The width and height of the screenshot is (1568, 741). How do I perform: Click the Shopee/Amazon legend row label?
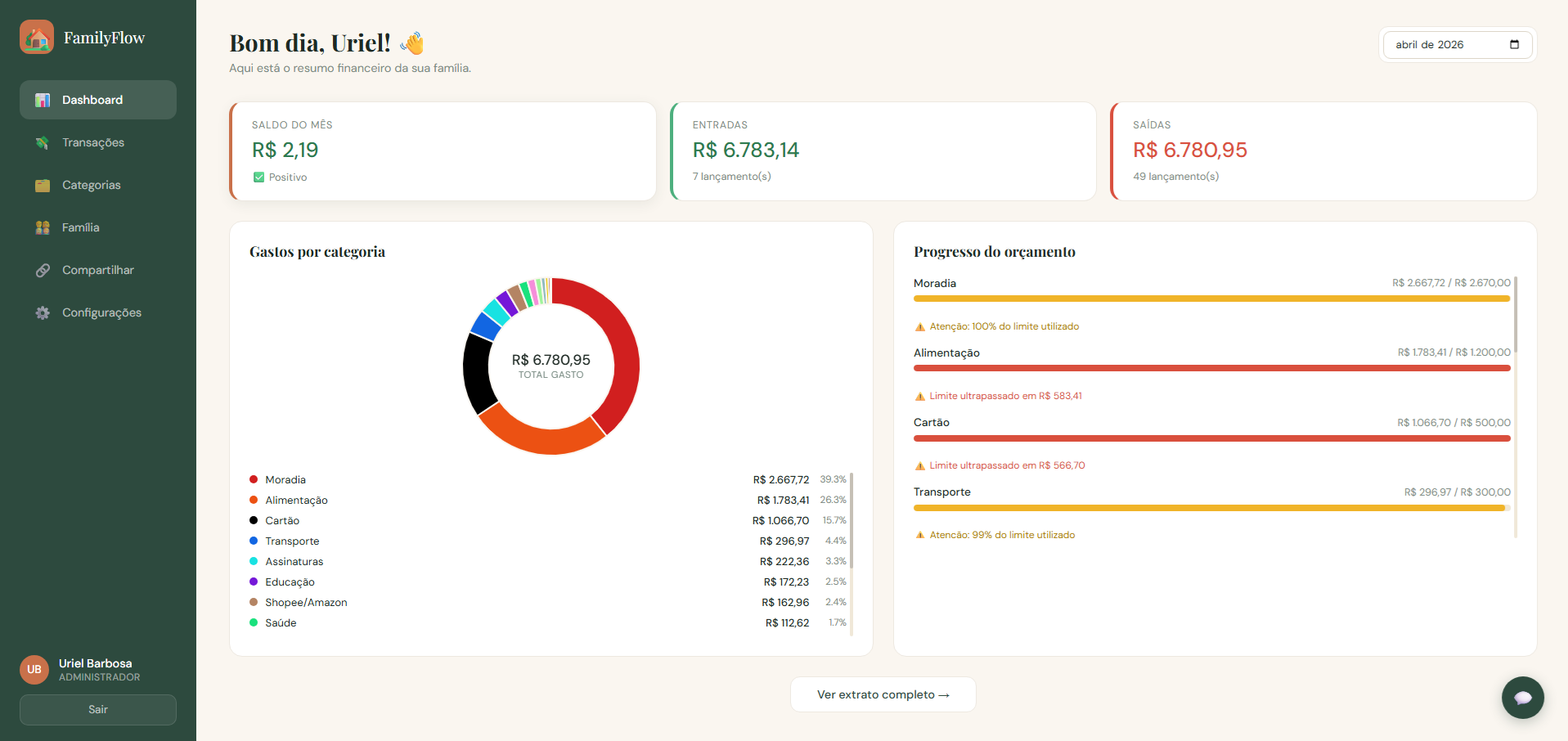[x=306, y=602]
